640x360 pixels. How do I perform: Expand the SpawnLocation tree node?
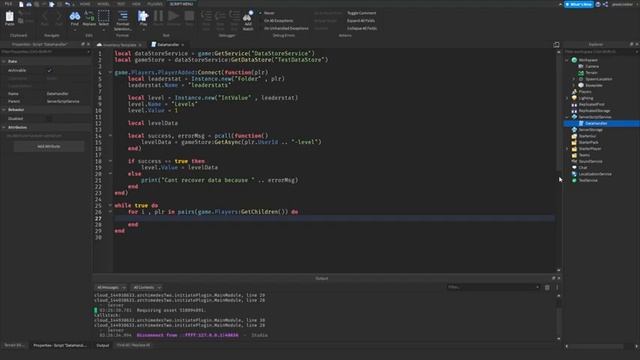pos(574,79)
